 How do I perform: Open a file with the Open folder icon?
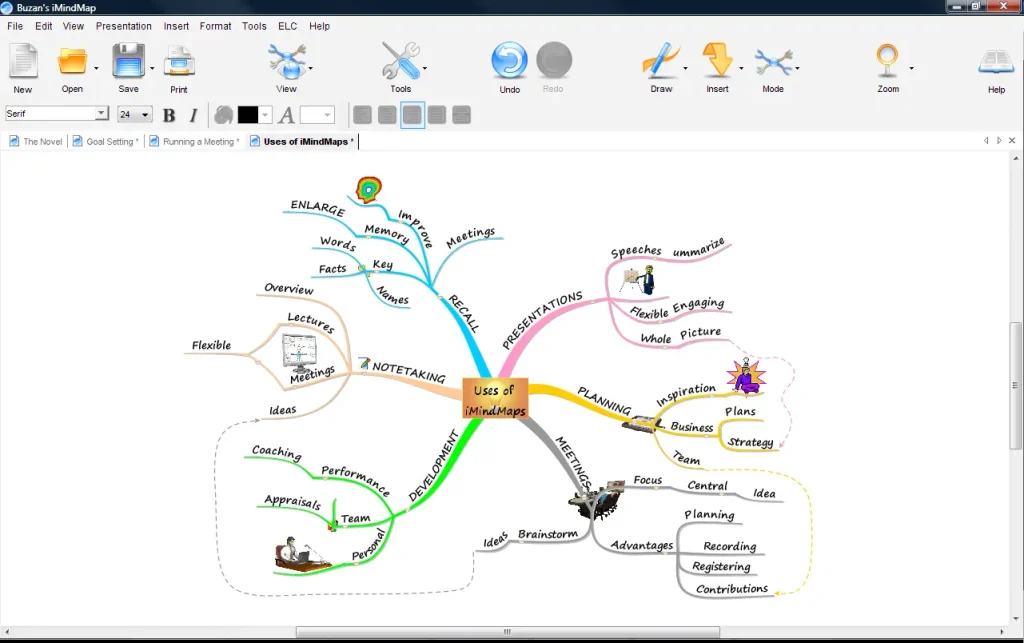(72, 61)
